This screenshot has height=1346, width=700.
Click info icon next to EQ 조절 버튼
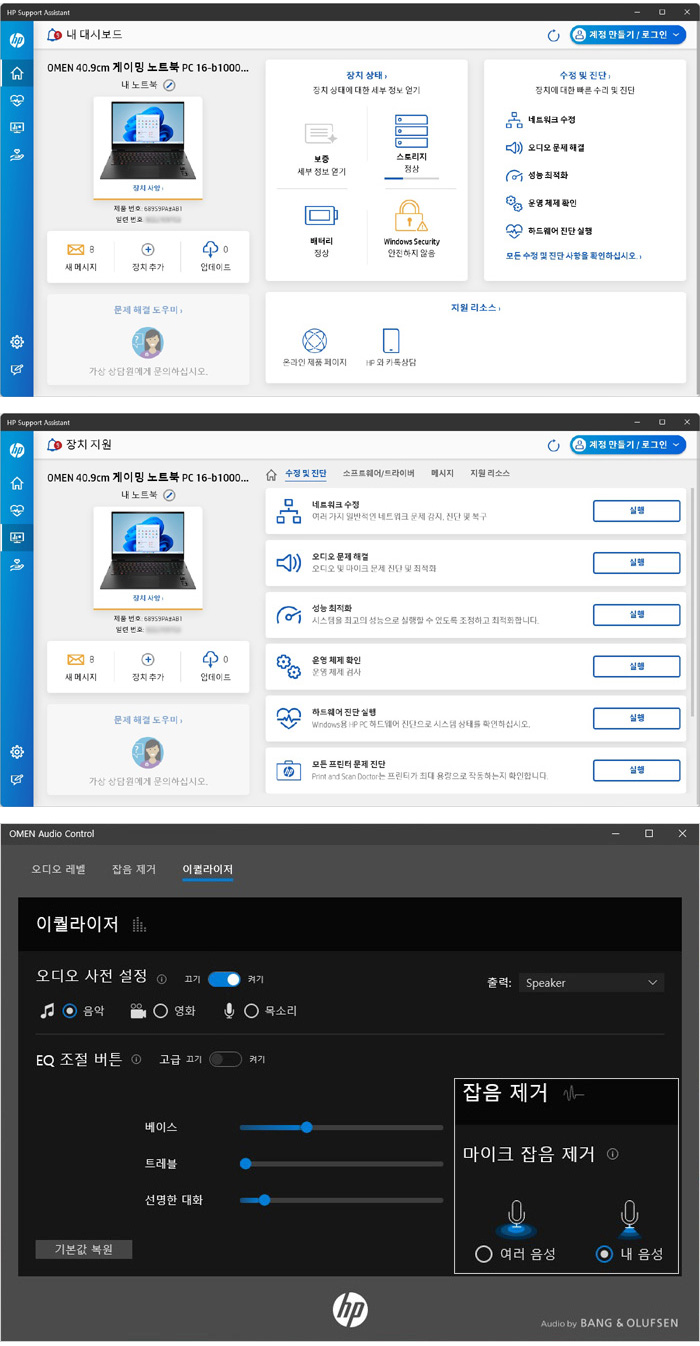136,1059
